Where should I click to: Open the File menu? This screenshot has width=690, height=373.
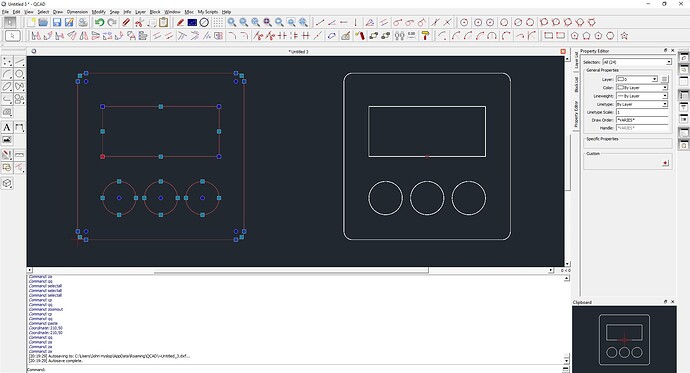(x=5, y=12)
